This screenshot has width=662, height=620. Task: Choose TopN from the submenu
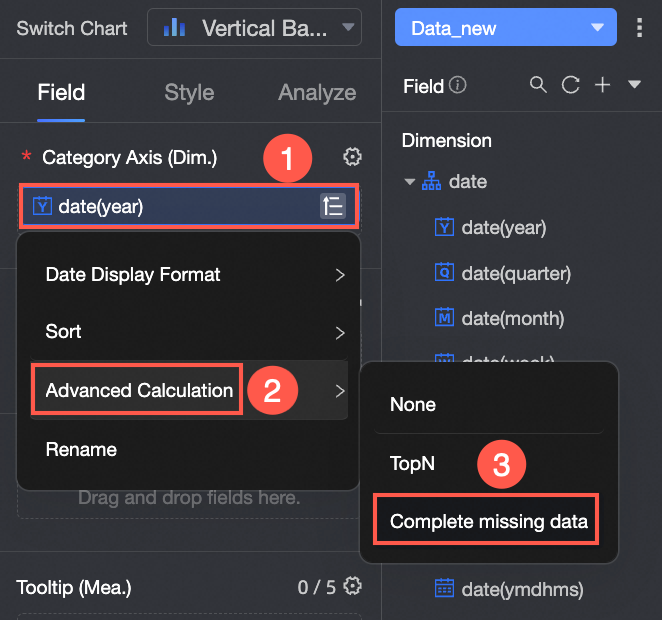pos(413,464)
